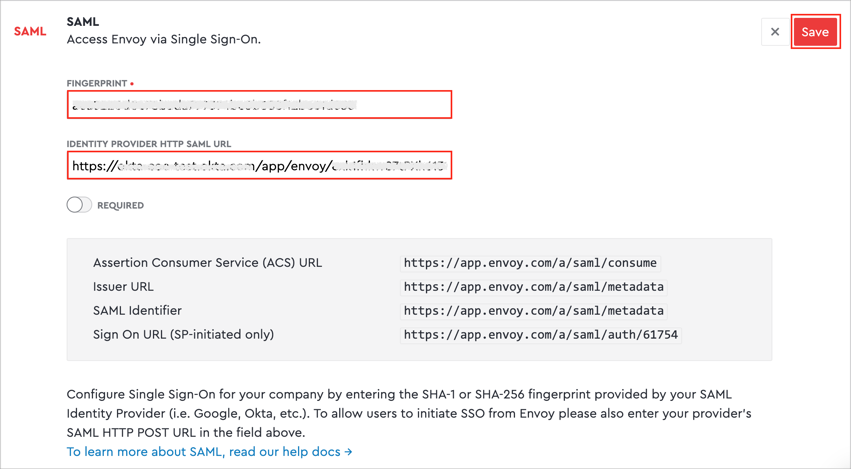Click the Identity Provider HTTP SAML URL label
This screenshot has width=851, height=469.
tap(149, 144)
